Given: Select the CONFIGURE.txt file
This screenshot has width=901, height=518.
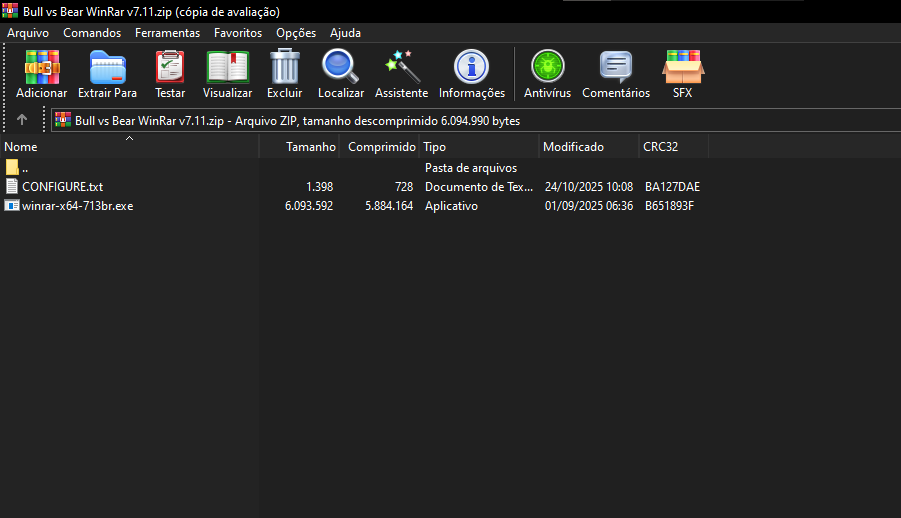Looking at the screenshot, I should (x=62, y=187).
